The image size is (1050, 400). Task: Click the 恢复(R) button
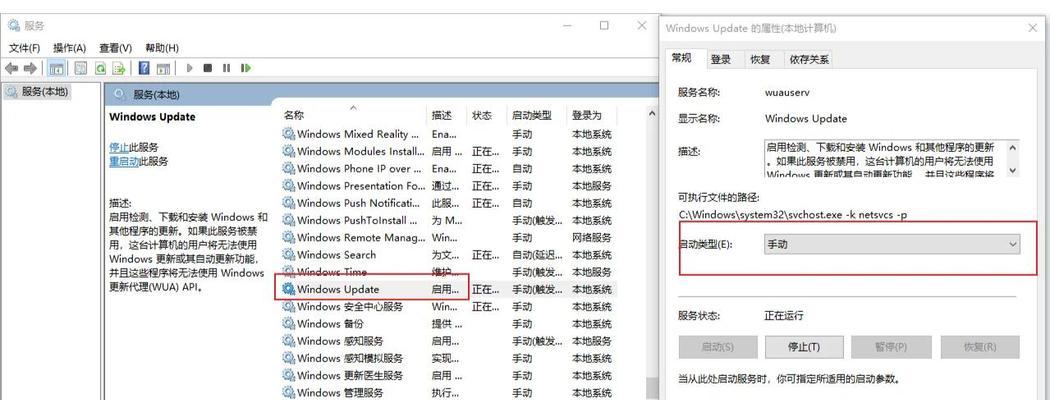pyautogui.click(x=980, y=347)
